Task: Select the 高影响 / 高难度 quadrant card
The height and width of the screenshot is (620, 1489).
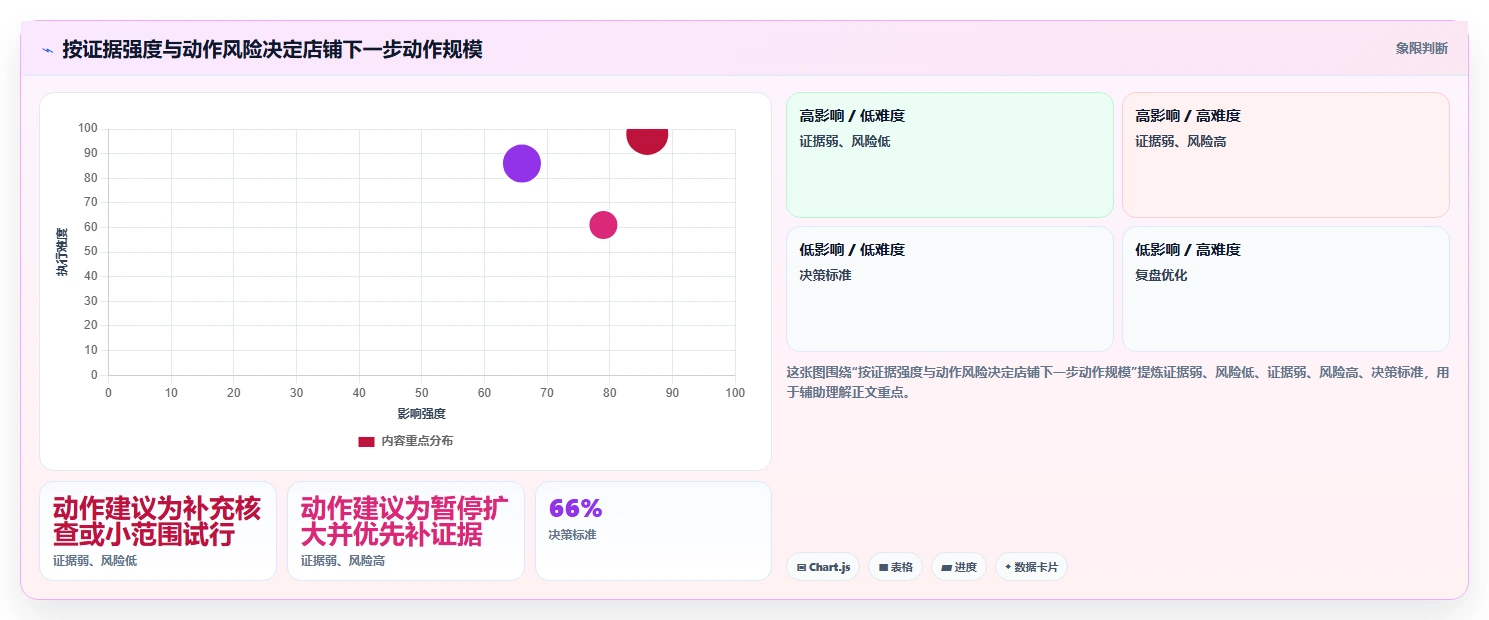Action: click(1285, 155)
